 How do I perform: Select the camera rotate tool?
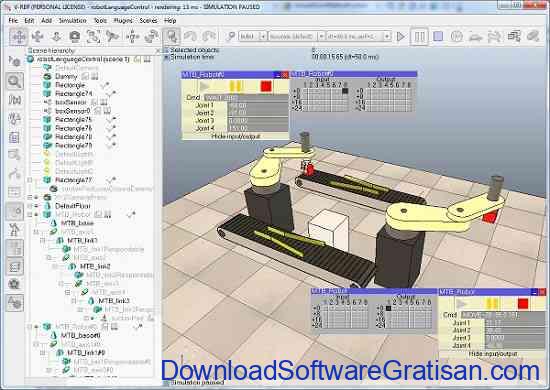click(38, 36)
